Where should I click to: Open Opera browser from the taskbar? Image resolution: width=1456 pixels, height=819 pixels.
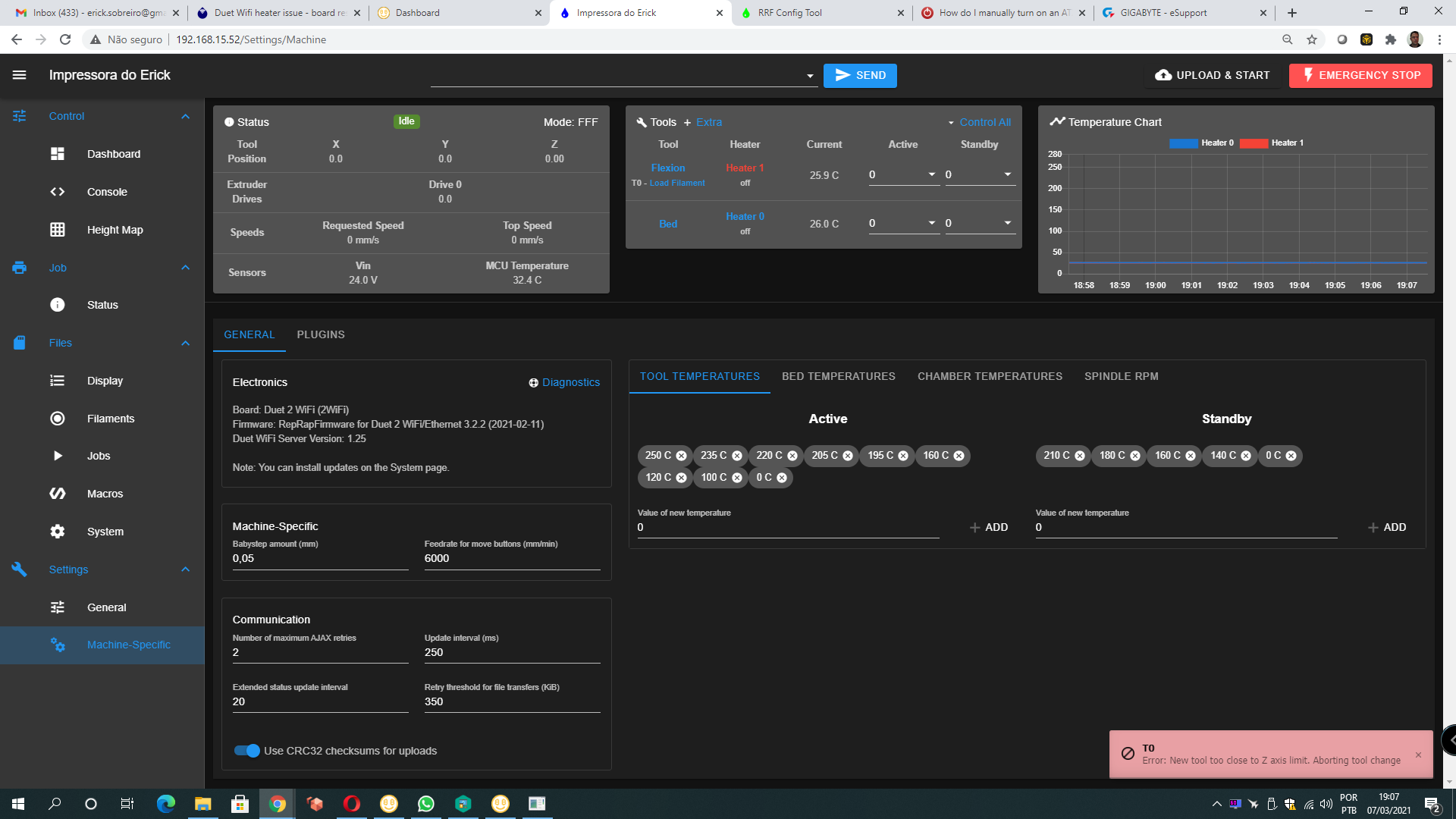pos(352,804)
